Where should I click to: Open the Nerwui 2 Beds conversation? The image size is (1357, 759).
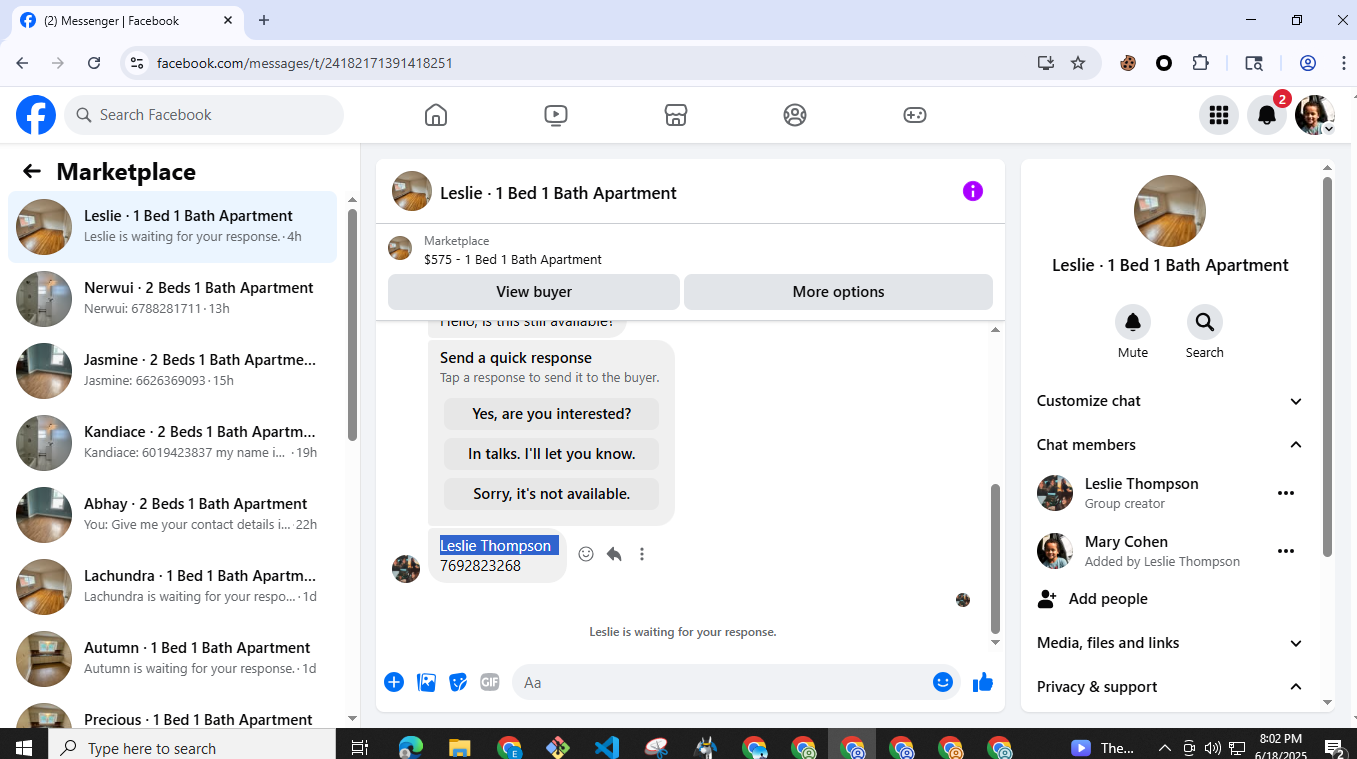[172, 299]
